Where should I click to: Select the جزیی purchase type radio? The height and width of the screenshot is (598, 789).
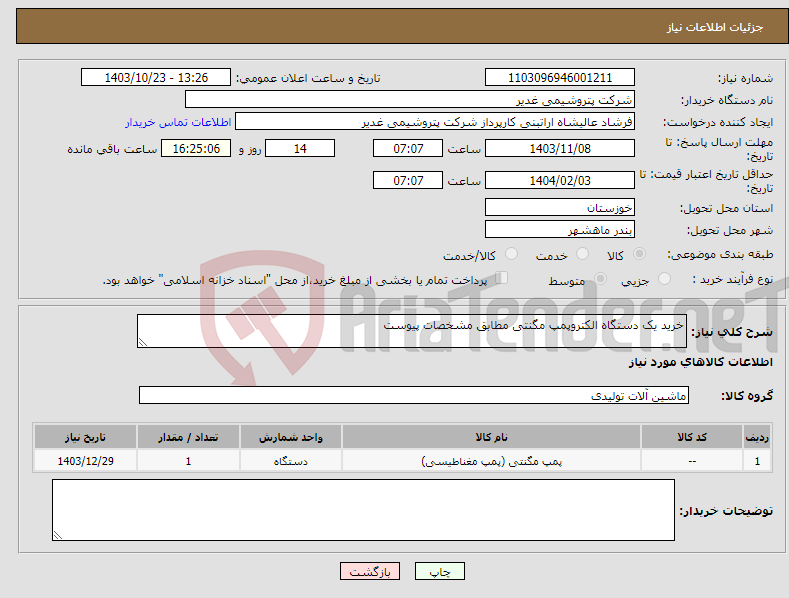tap(664, 278)
